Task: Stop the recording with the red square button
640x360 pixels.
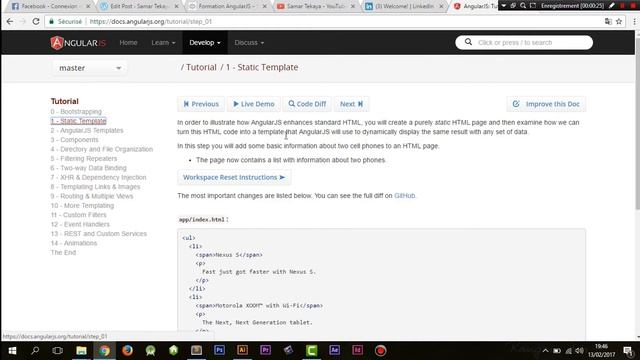Action: pos(632,6)
